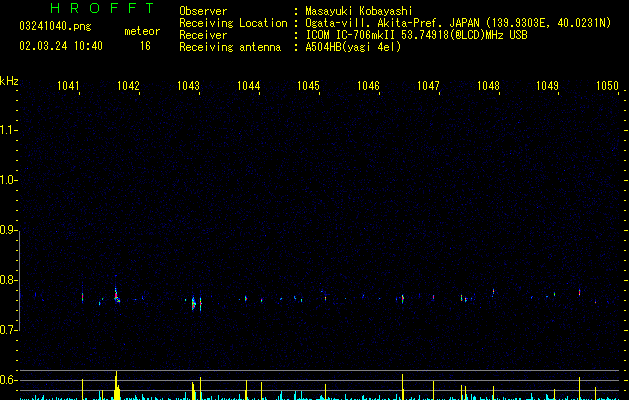Click the 1042 time axis marker
629x400 pixels.
128,85
